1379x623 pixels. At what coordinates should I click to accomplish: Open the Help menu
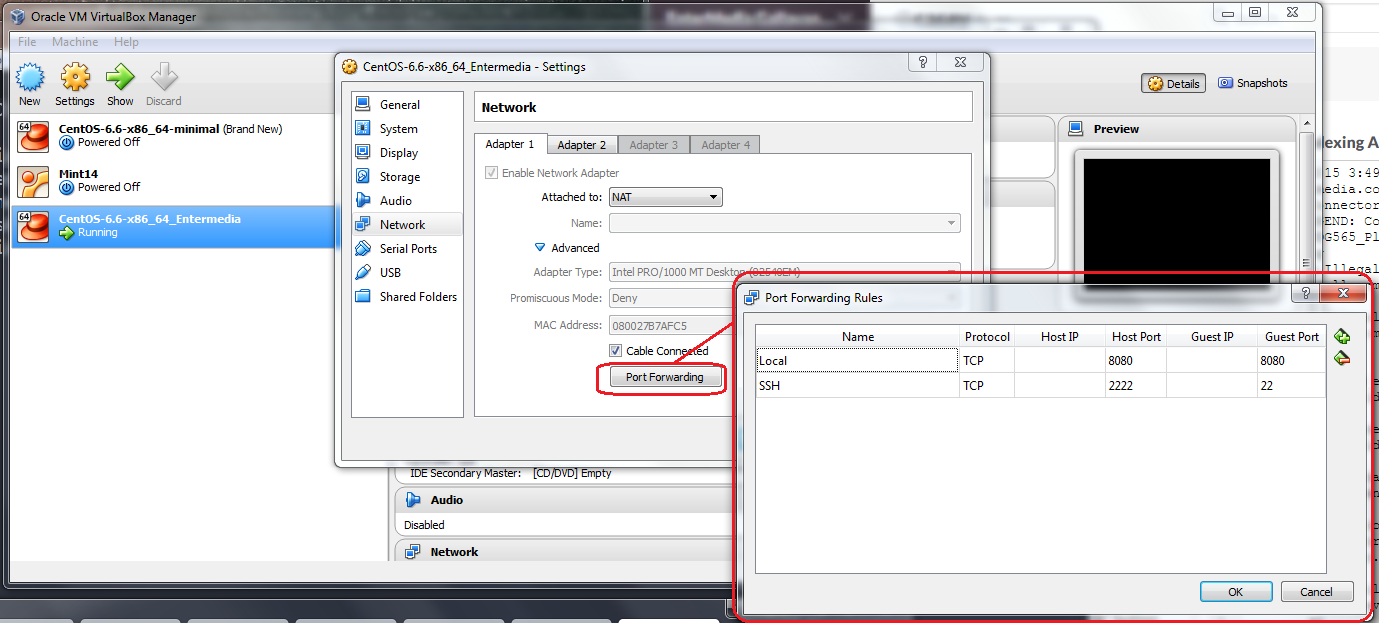click(x=126, y=42)
